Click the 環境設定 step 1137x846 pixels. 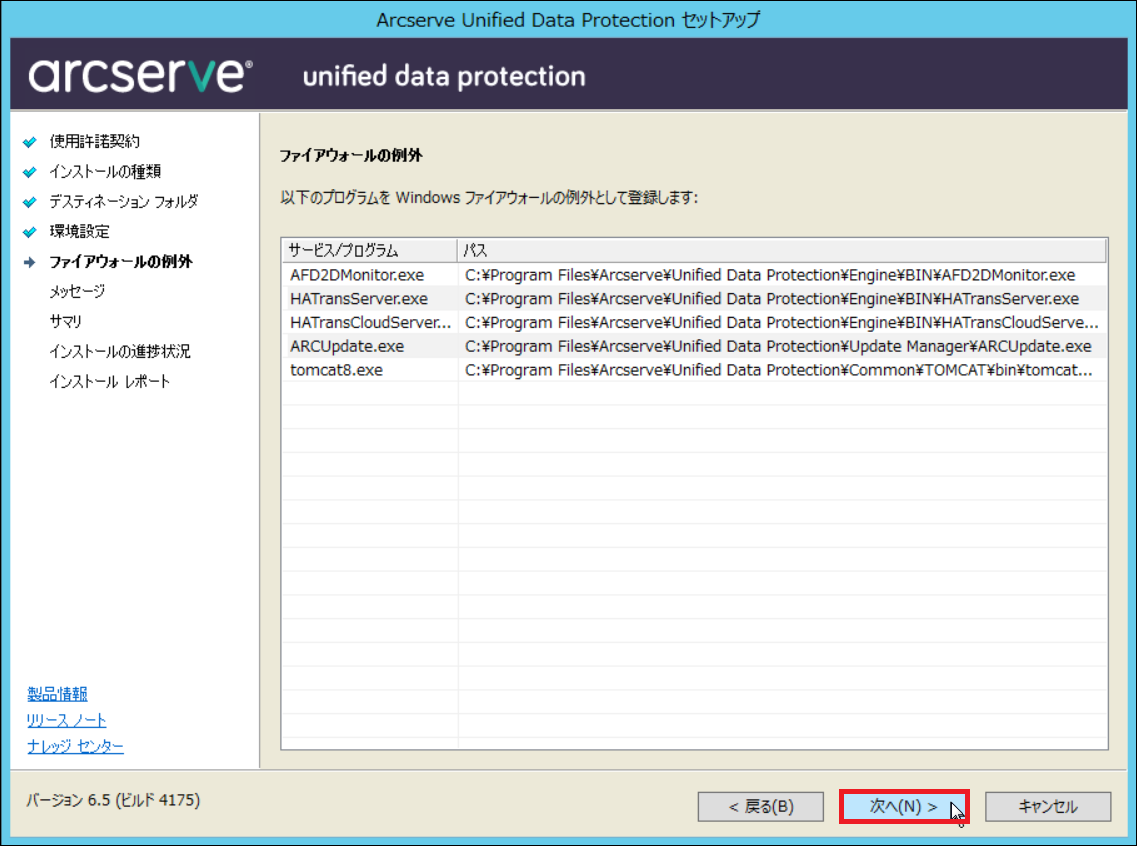click(x=79, y=232)
